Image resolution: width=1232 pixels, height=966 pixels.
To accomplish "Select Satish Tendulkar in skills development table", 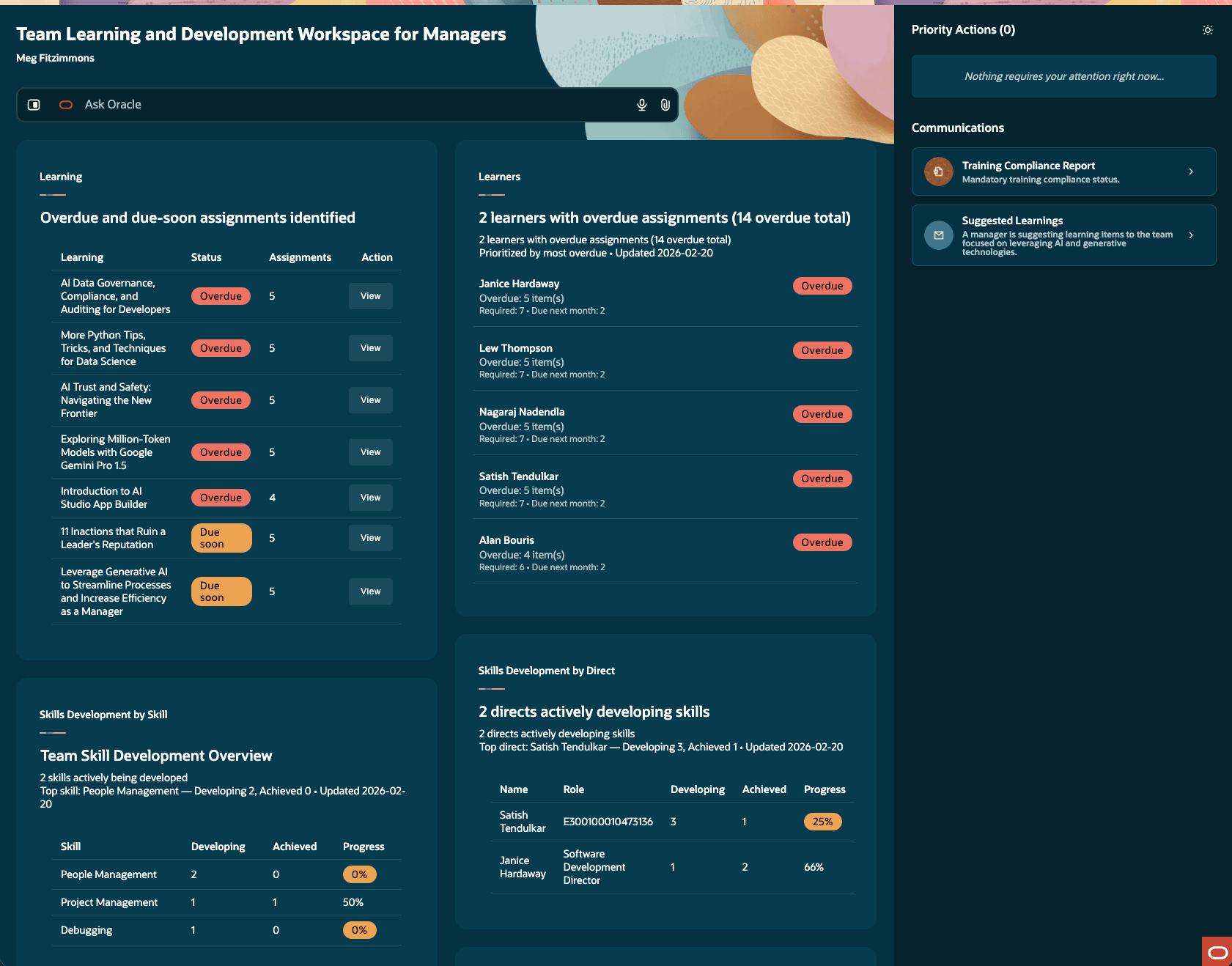I will coord(523,822).
